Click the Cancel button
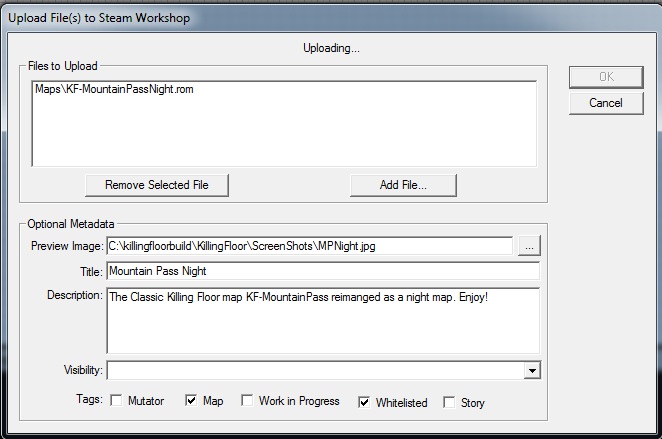The height and width of the screenshot is (439, 662). [x=606, y=103]
